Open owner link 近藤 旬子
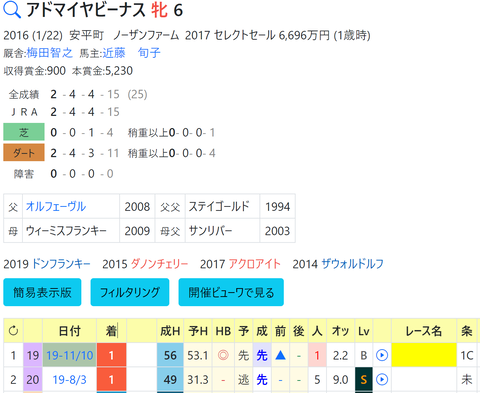480x393 pixels. click(x=131, y=53)
